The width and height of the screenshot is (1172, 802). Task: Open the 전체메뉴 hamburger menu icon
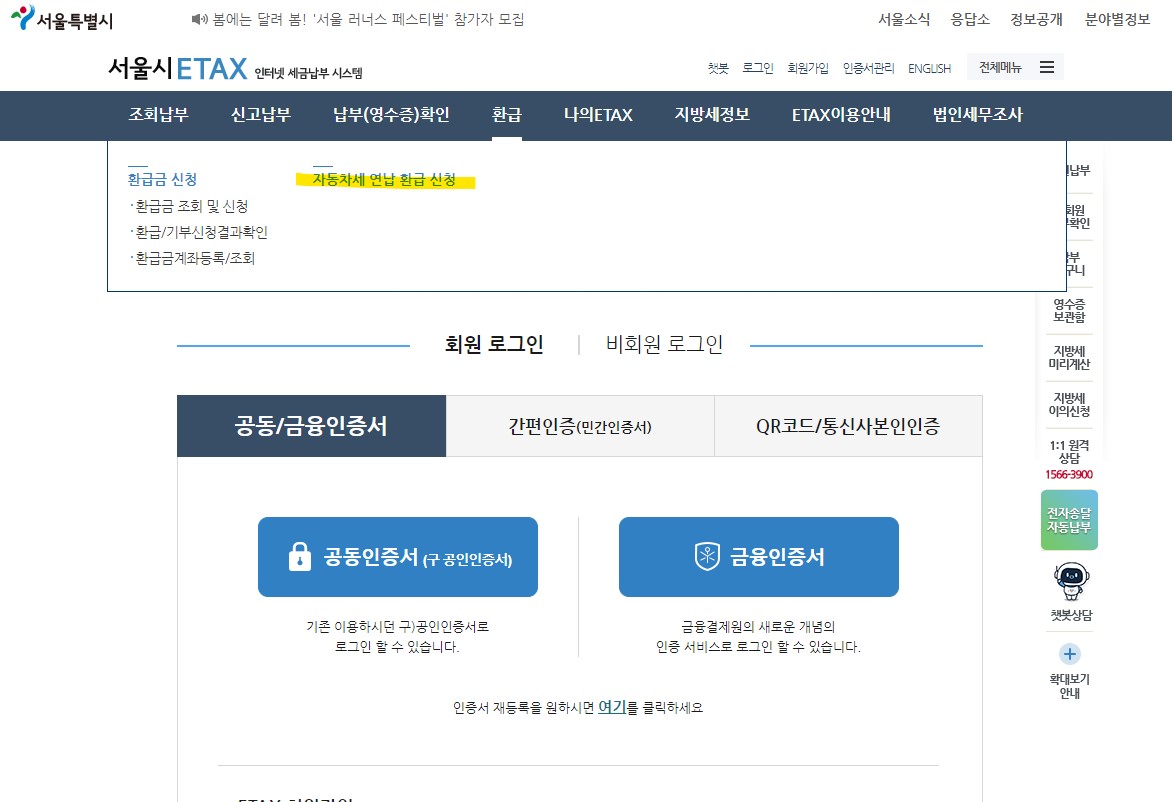pyautogui.click(x=1047, y=66)
